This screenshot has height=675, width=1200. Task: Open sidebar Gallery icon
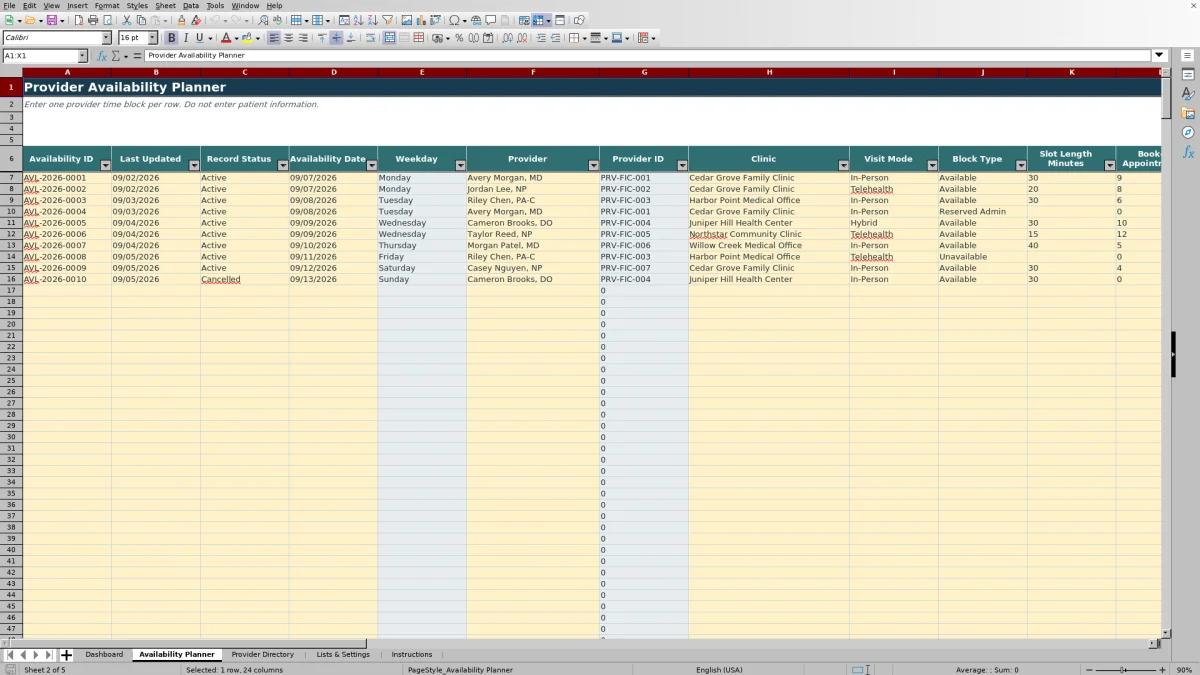coord(1188,113)
